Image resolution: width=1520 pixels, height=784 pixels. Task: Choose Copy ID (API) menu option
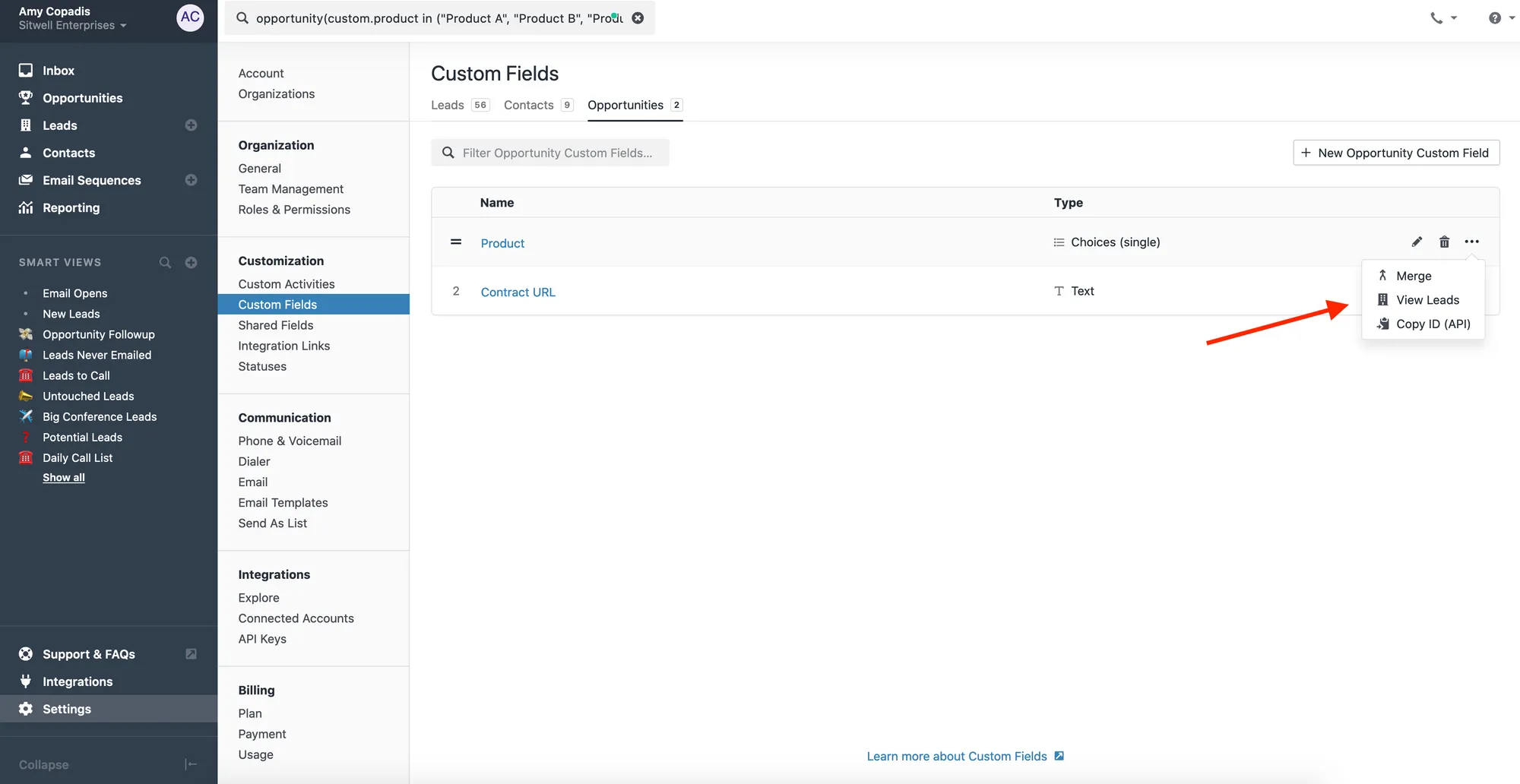(x=1433, y=324)
